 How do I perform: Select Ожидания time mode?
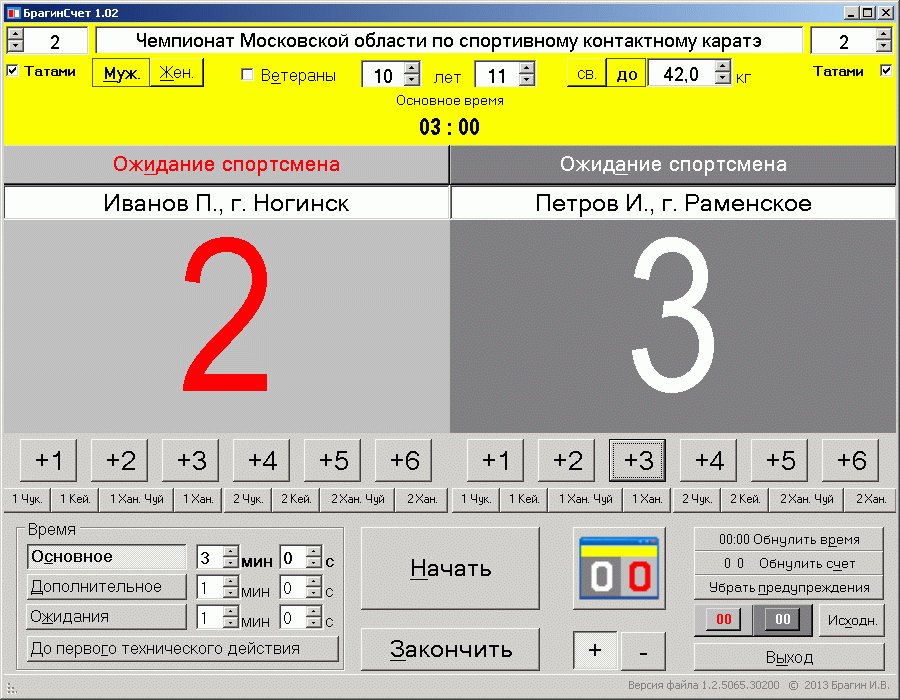(x=107, y=616)
